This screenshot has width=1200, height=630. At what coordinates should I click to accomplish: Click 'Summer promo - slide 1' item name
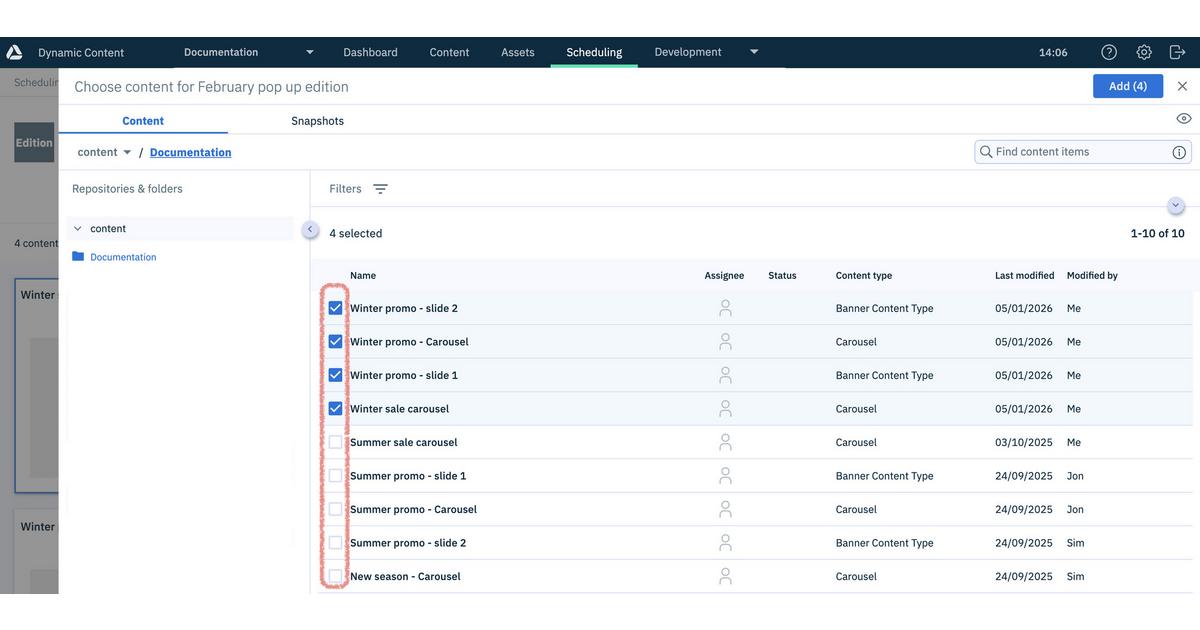pyautogui.click(x=408, y=476)
